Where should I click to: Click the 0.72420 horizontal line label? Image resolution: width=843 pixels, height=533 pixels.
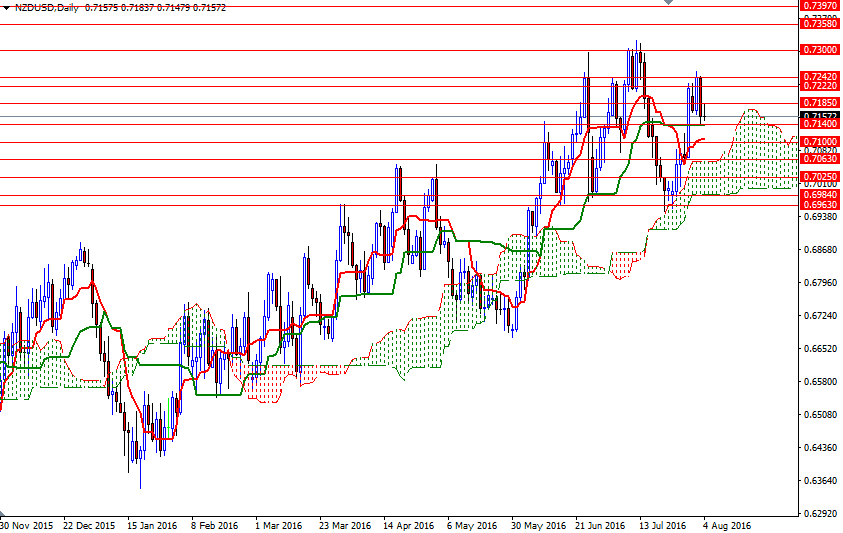pyautogui.click(x=820, y=77)
